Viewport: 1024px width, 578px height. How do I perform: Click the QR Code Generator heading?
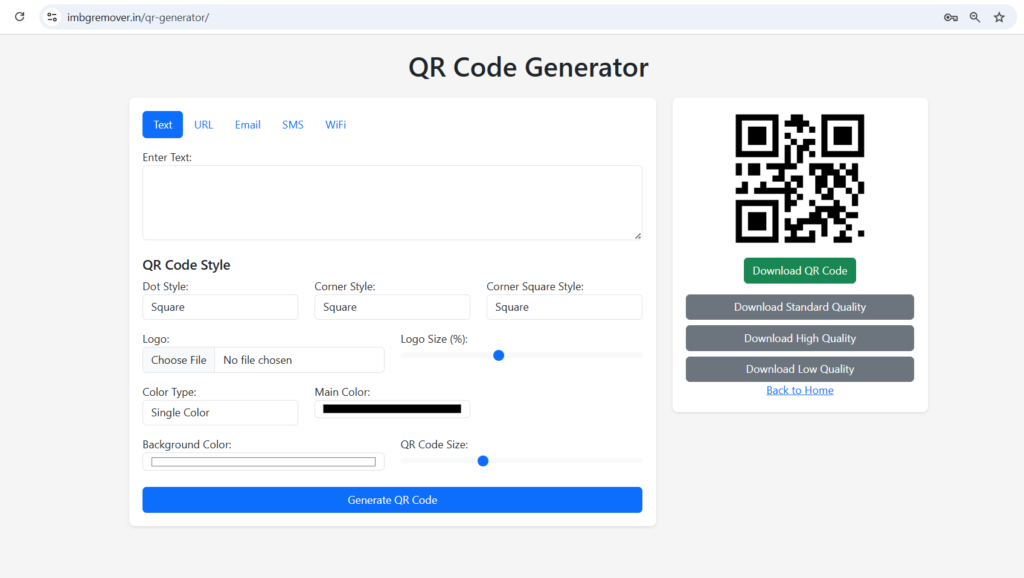coord(528,67)
